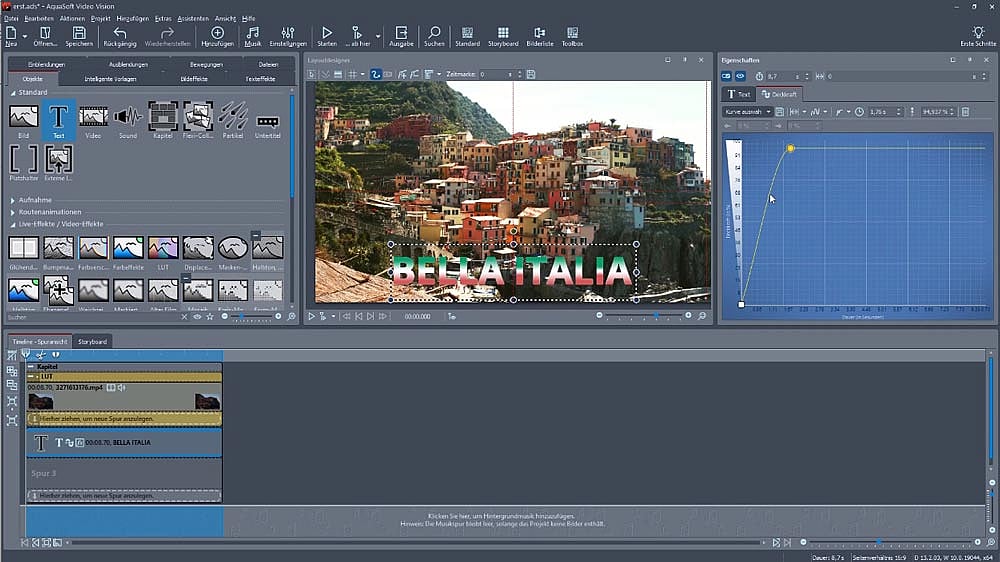Toggle the favorites star filter in Toolbox
Screen dimensions: 1000x562
click(x=212, y=317)
